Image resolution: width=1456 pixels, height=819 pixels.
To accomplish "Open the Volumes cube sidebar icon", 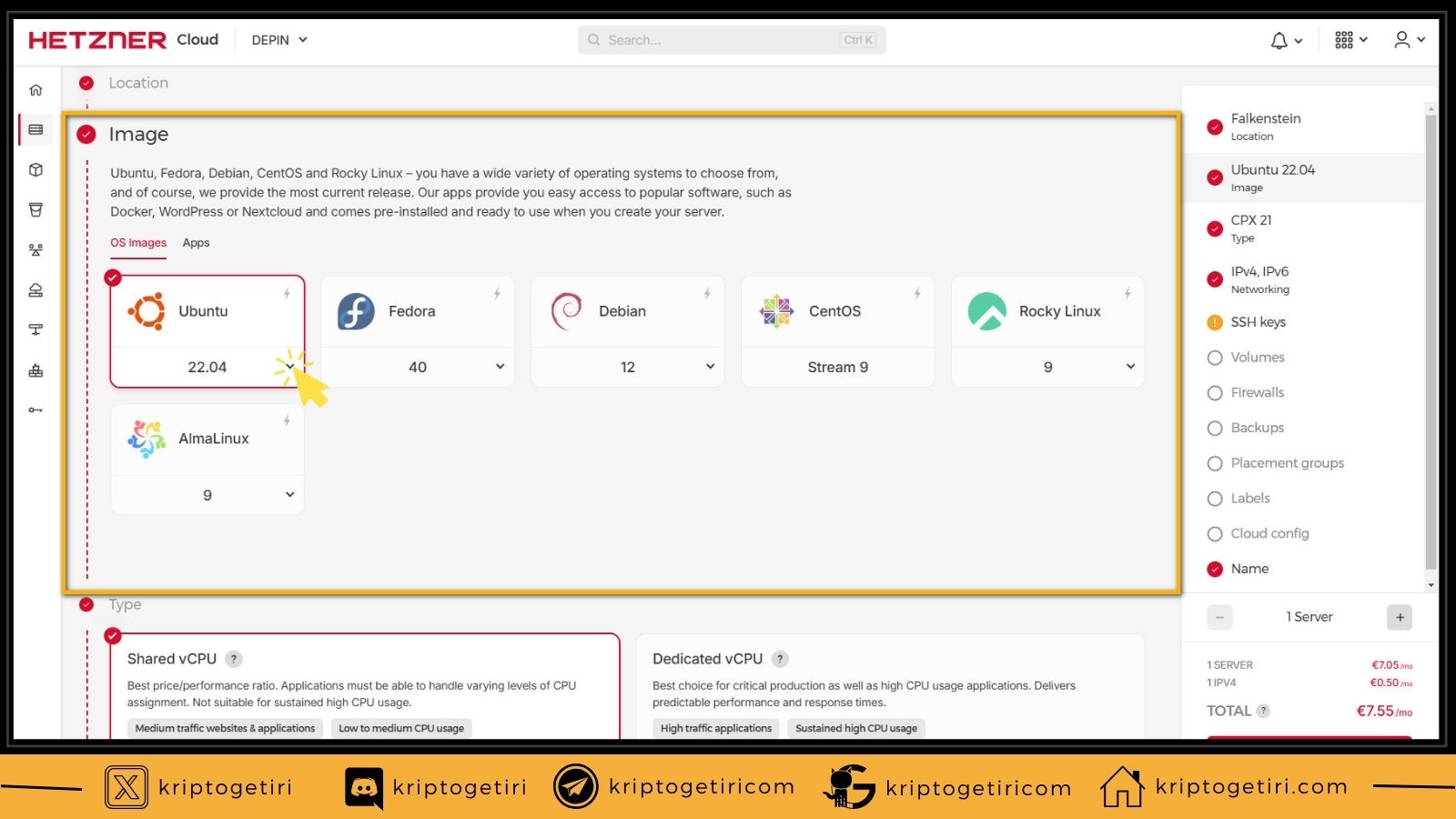I will (x=35, y=170).
